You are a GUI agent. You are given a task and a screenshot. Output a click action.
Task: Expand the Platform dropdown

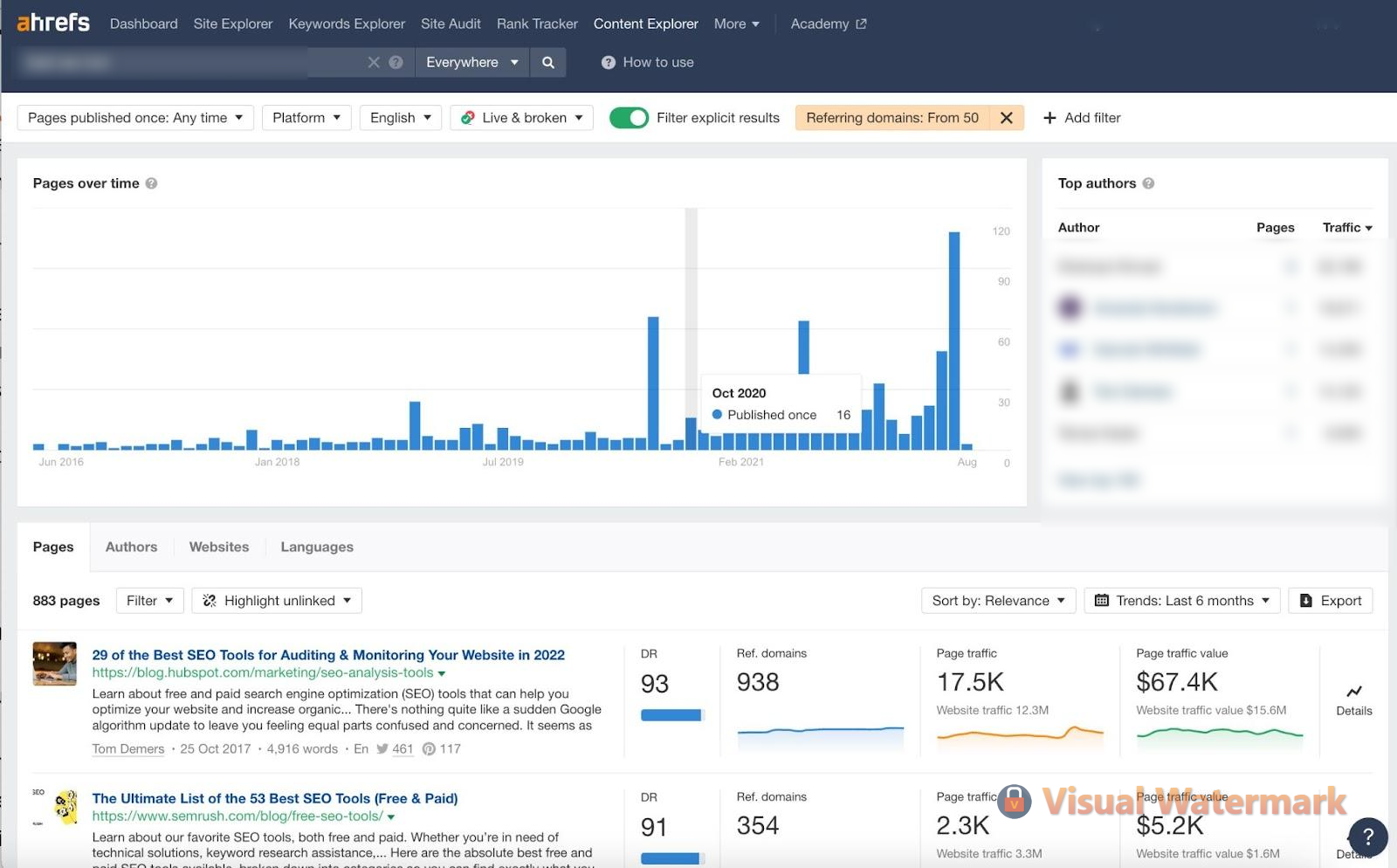(x=306, y=118)
